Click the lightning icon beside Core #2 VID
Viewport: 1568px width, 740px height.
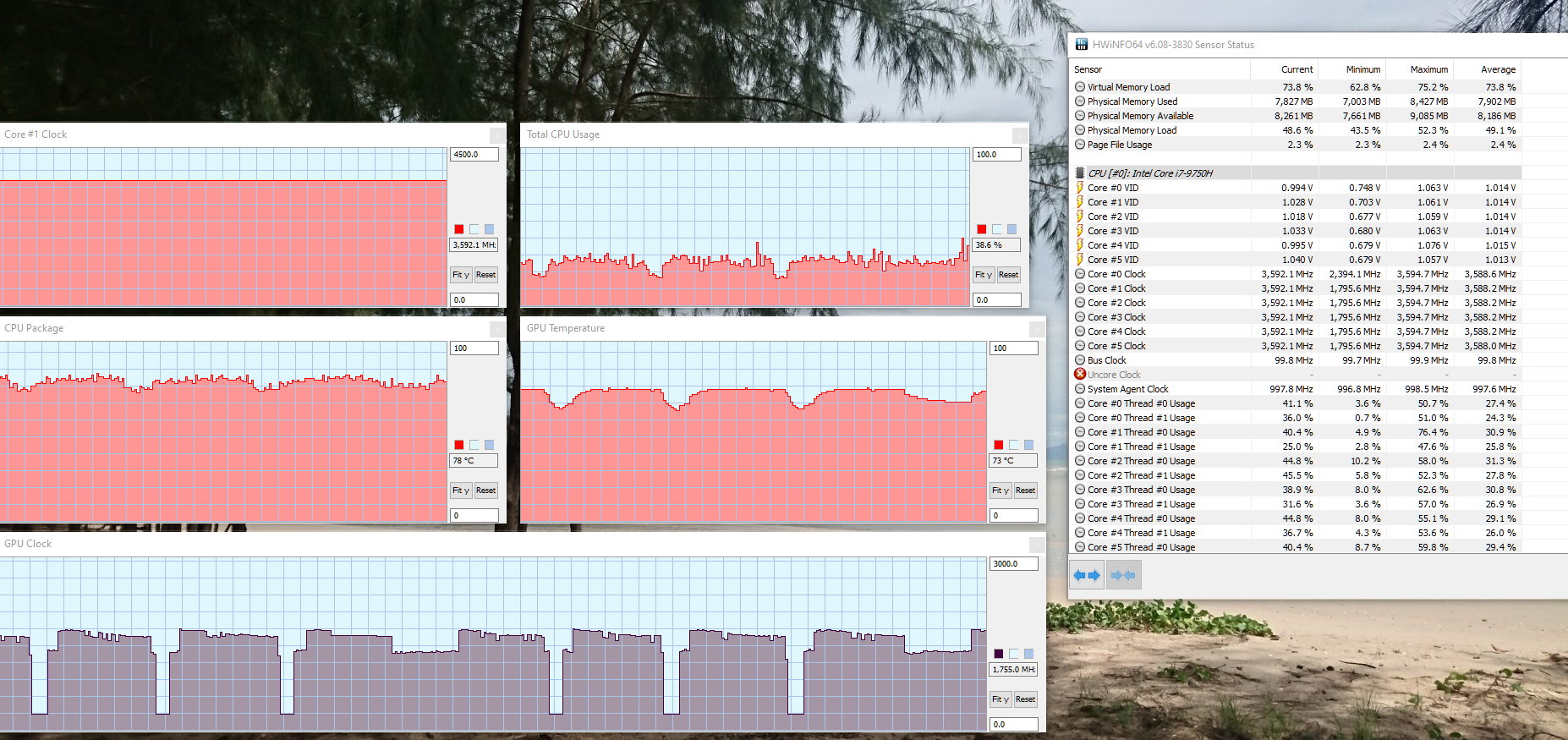1080,217
